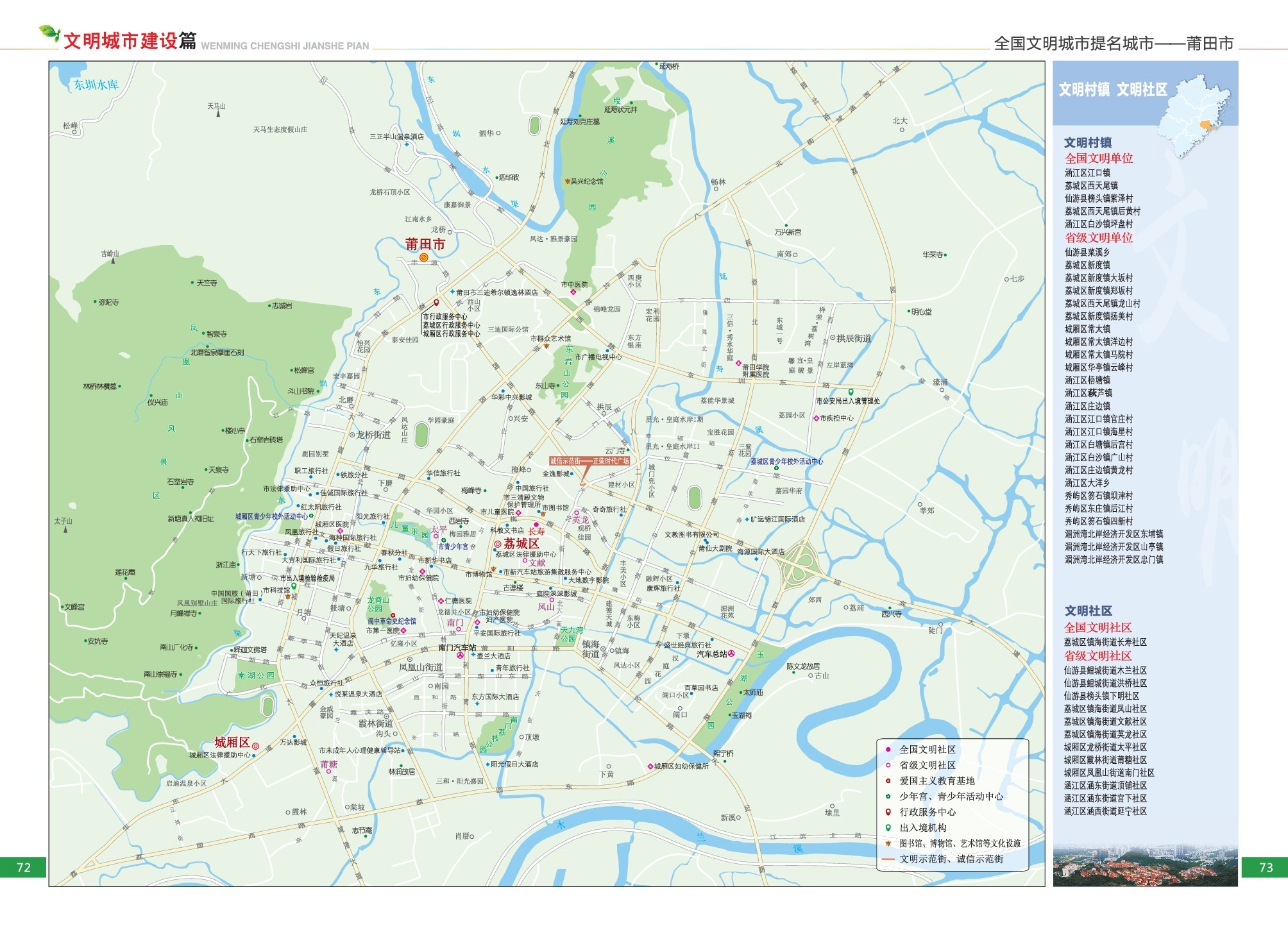
Task: Click the Fujian province locator mini-map
Action: click(1194, 116)
